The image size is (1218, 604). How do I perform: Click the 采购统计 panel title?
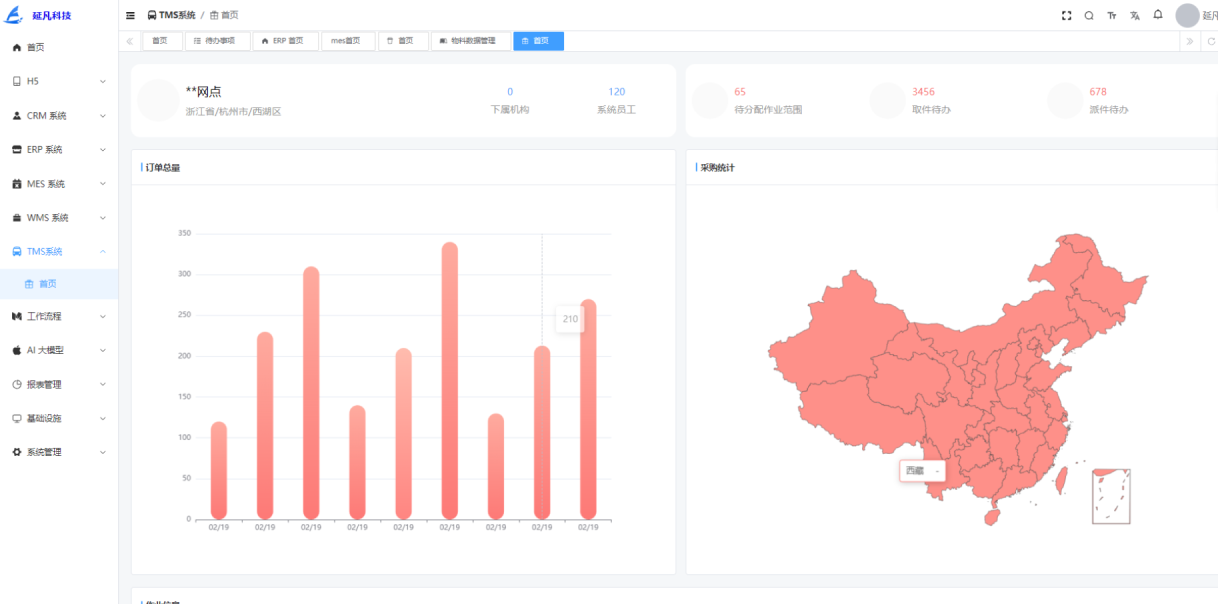pos(717,168)
